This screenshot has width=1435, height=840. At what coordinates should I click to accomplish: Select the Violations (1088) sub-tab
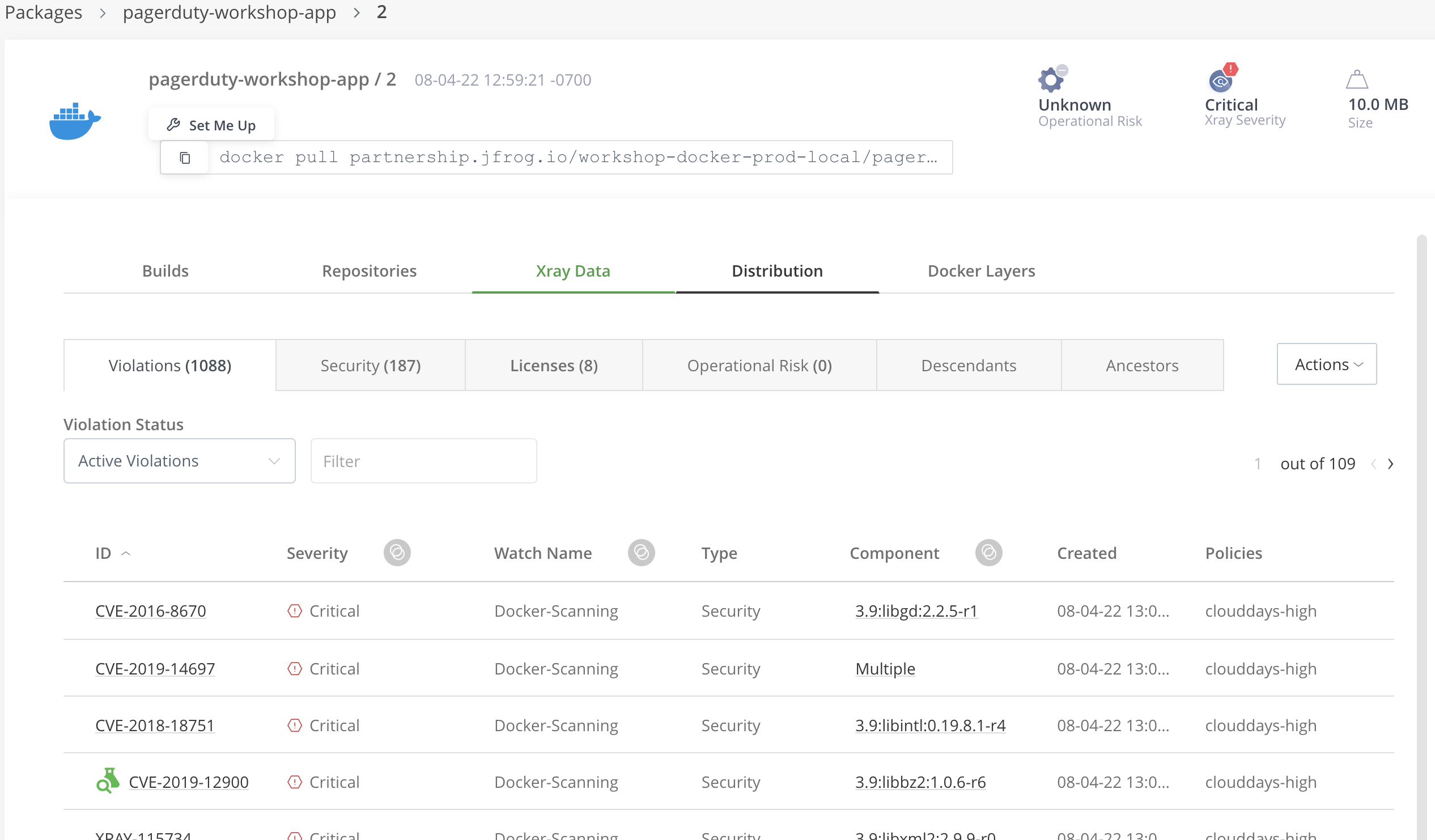(169, 365)
